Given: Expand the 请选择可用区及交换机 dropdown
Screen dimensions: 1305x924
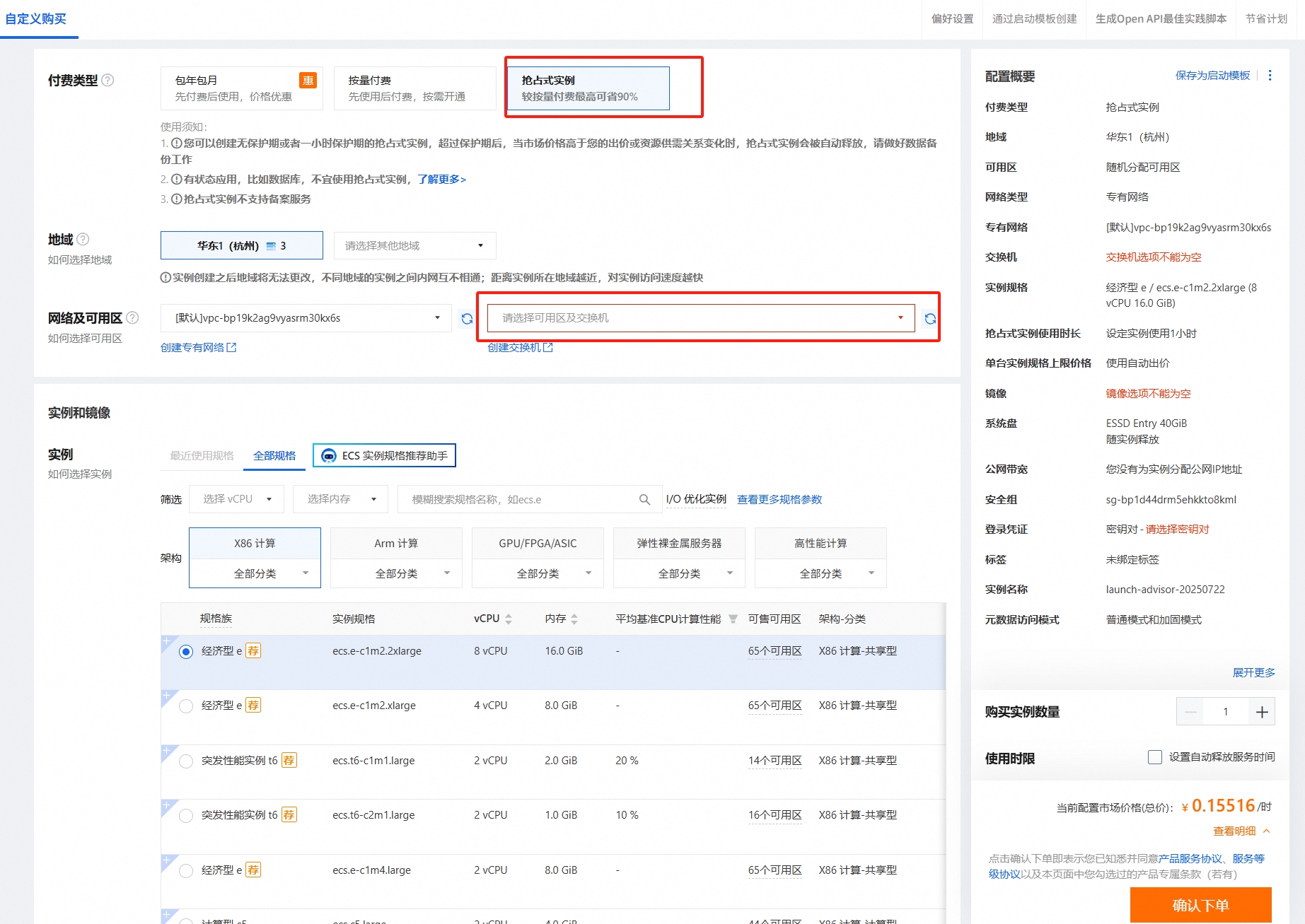Looking at the screenshot, I should click(x=700, y=318).
